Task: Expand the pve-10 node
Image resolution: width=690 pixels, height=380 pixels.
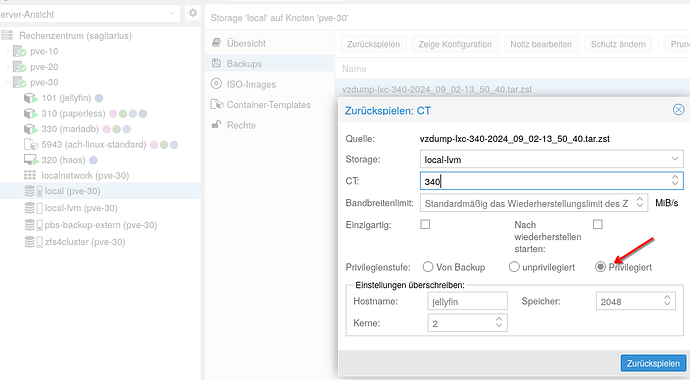Action: pyautogui.click(x=7, y=51)
